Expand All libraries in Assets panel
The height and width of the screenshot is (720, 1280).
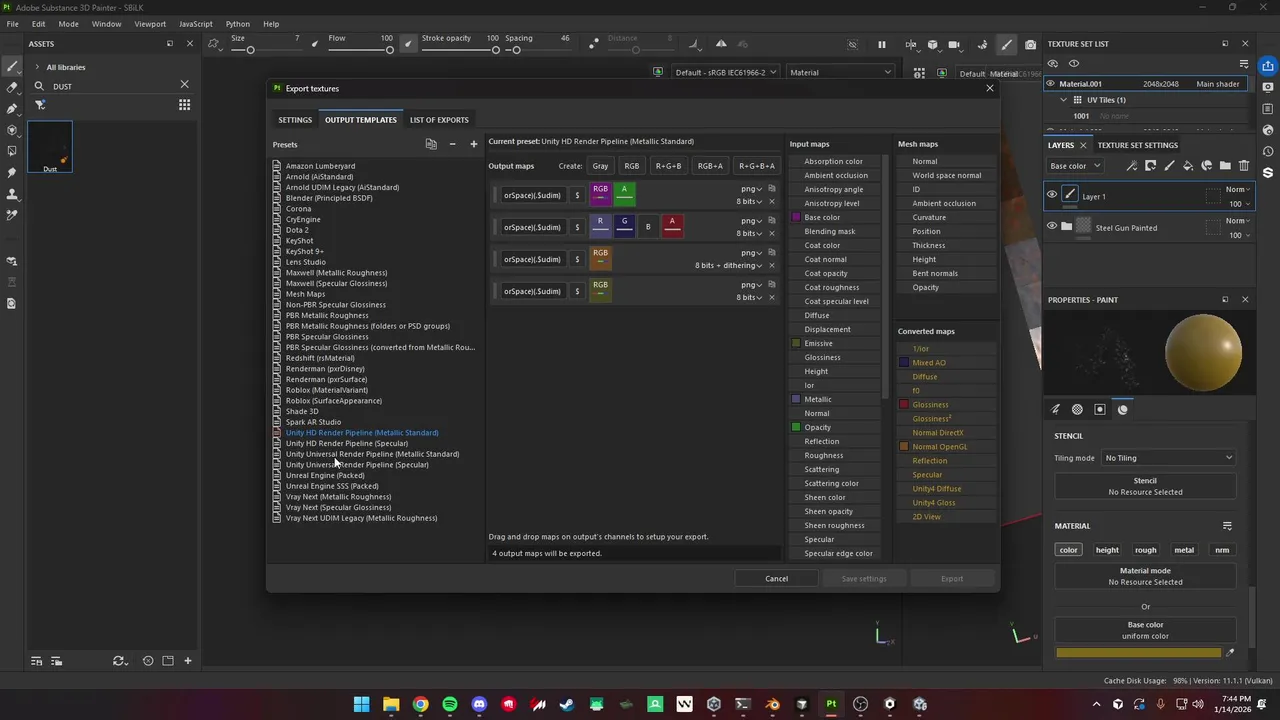pos(38,67)
